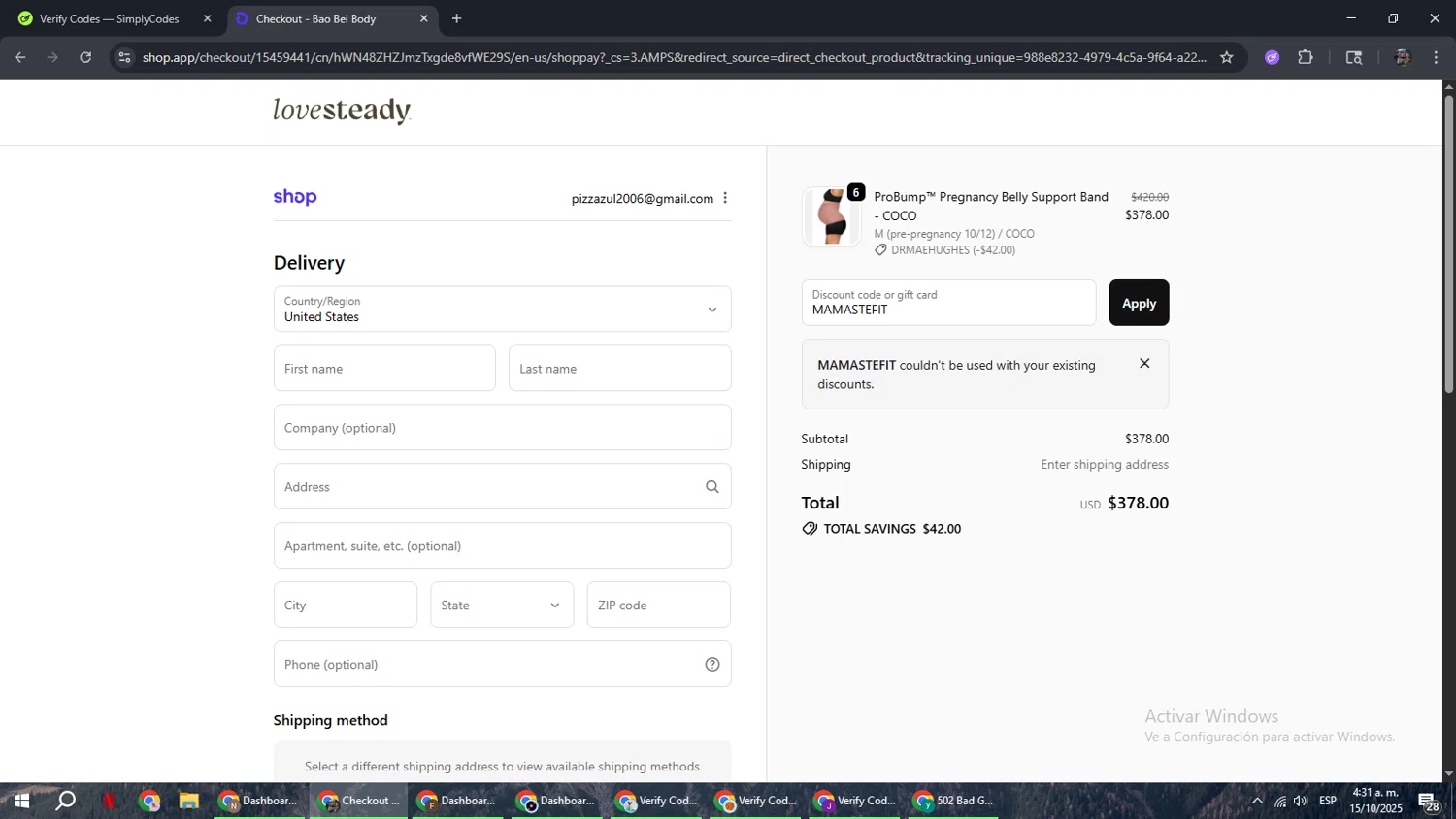This screenshot has width=1456, height=819.
Task: Click the Company (optional) field
Action: [502, 428]
